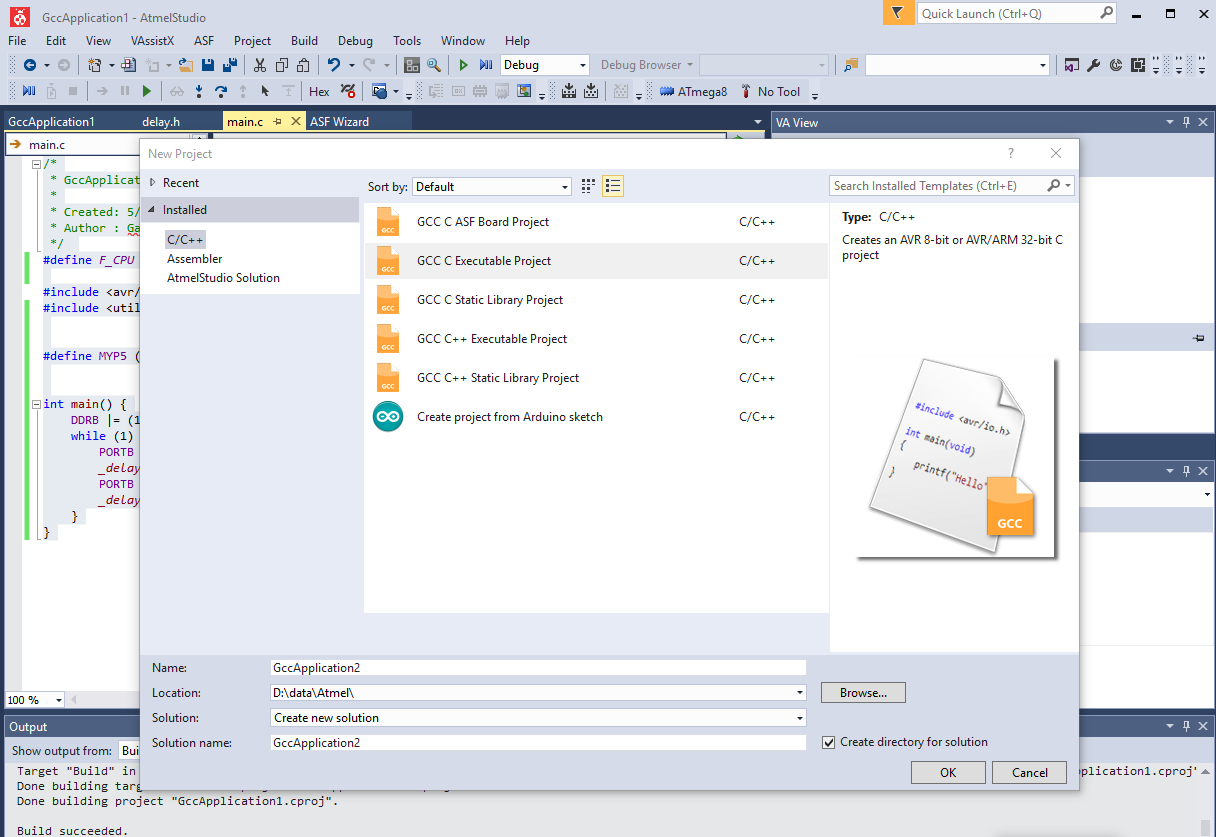Click the wrench settings icon in toolbar
The image size is (1216, 837).
point(1094,65)
